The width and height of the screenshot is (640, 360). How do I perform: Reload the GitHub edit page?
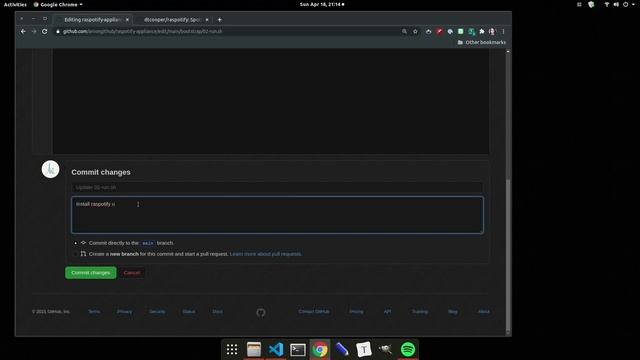(44, 31)
